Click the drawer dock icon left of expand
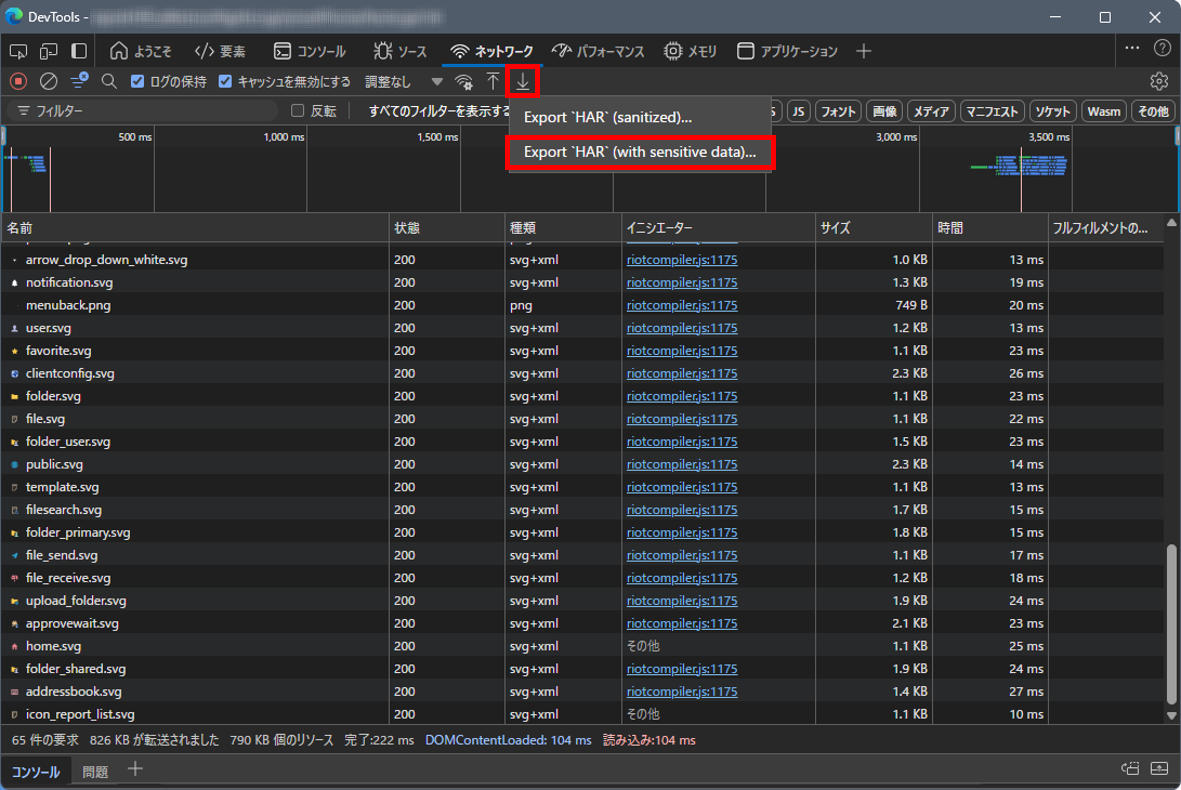The height and width of the screenshot is (790, 1181). (x=1130, y=769)
